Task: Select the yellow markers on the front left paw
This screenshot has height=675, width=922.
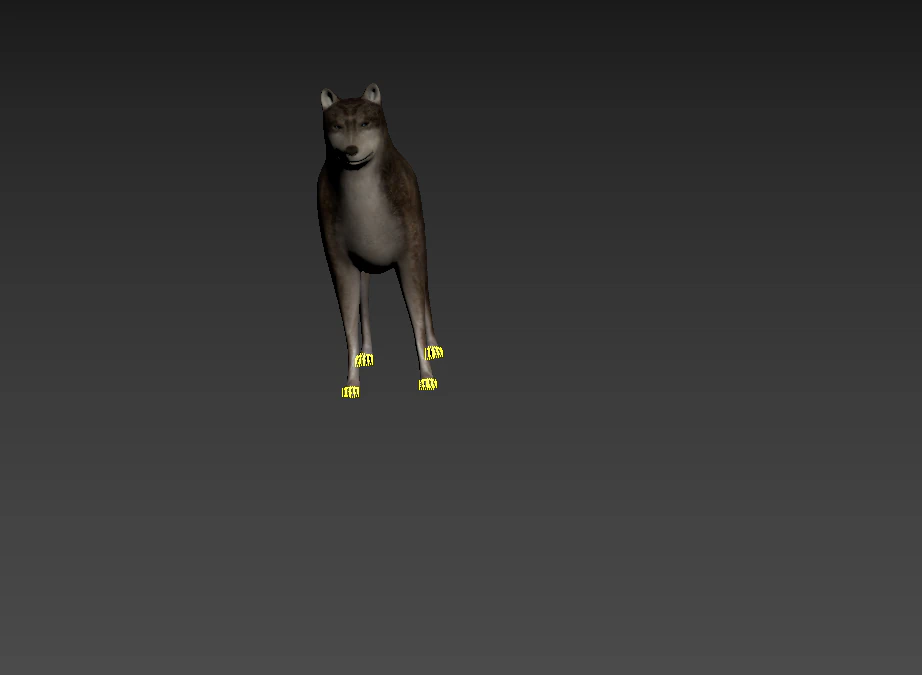Action: (429, 383)
